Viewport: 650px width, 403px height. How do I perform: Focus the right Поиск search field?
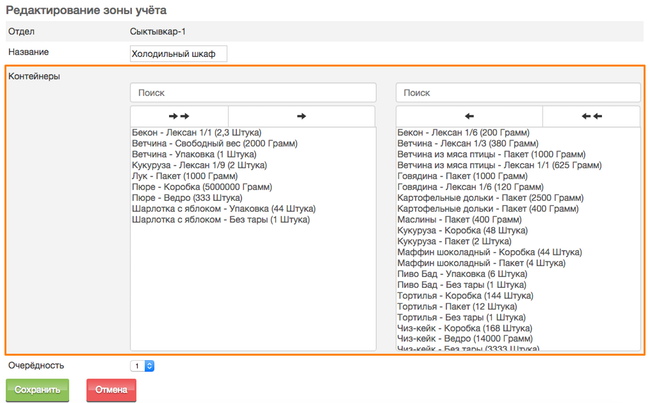pos(518,93)
